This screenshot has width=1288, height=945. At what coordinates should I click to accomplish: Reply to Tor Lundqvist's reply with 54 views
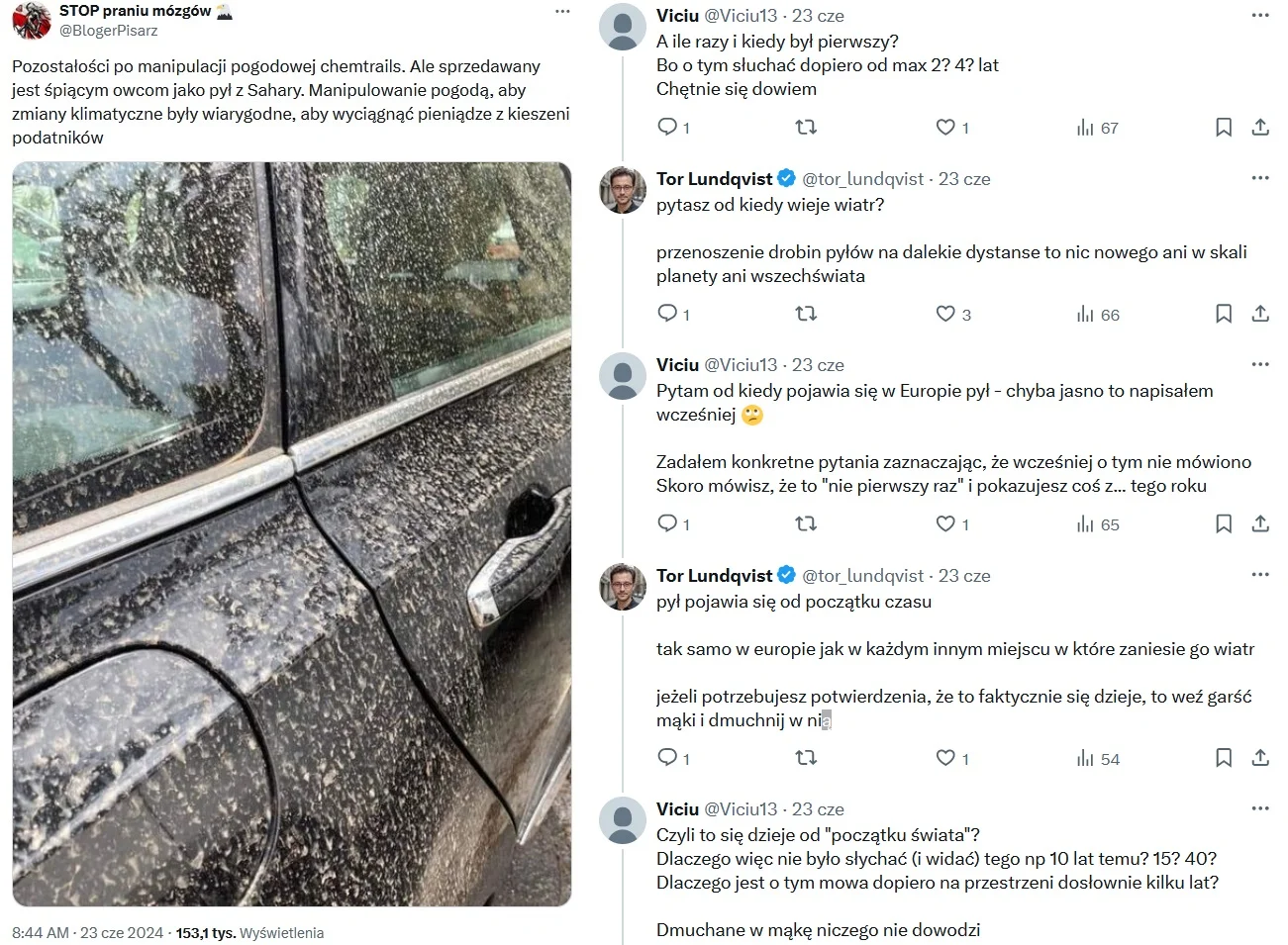[668, 759]
